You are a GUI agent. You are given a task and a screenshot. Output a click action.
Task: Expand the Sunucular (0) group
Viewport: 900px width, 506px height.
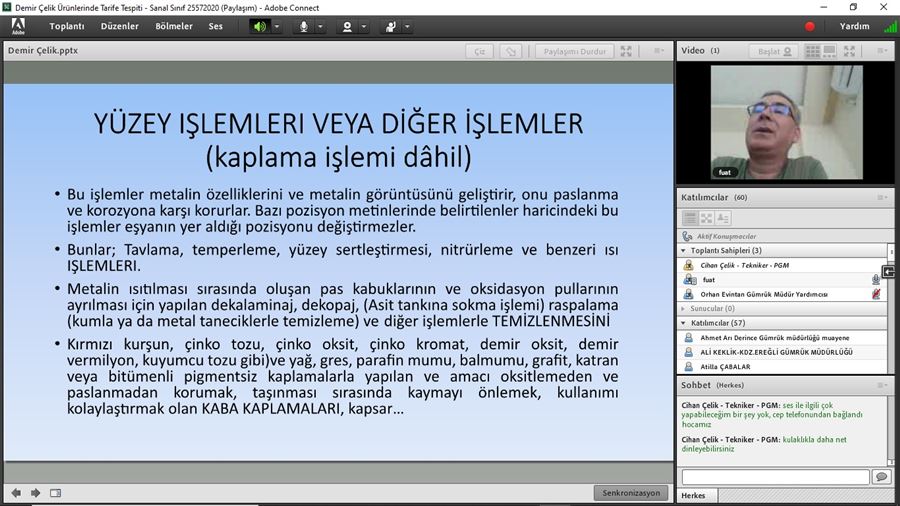683,309
